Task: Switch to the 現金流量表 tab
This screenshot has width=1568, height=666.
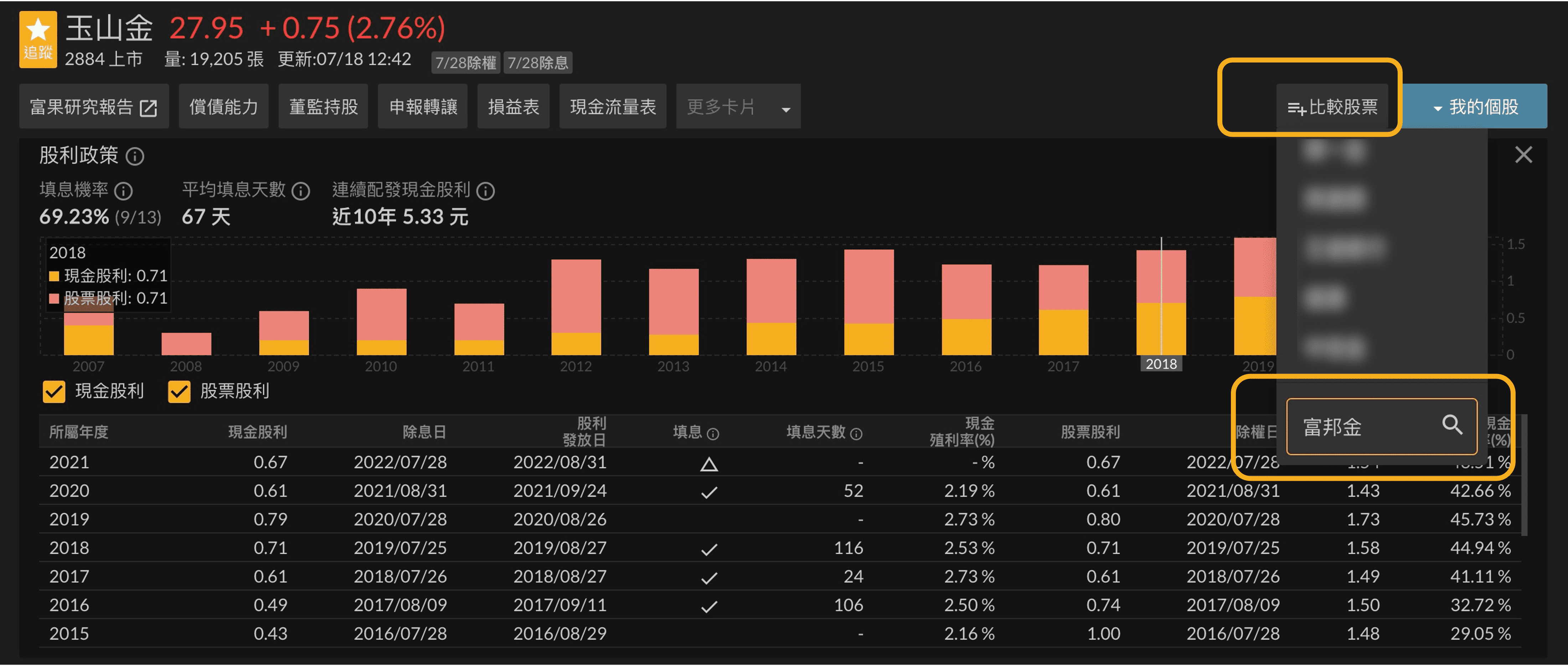Action: (x=612, y=106)
